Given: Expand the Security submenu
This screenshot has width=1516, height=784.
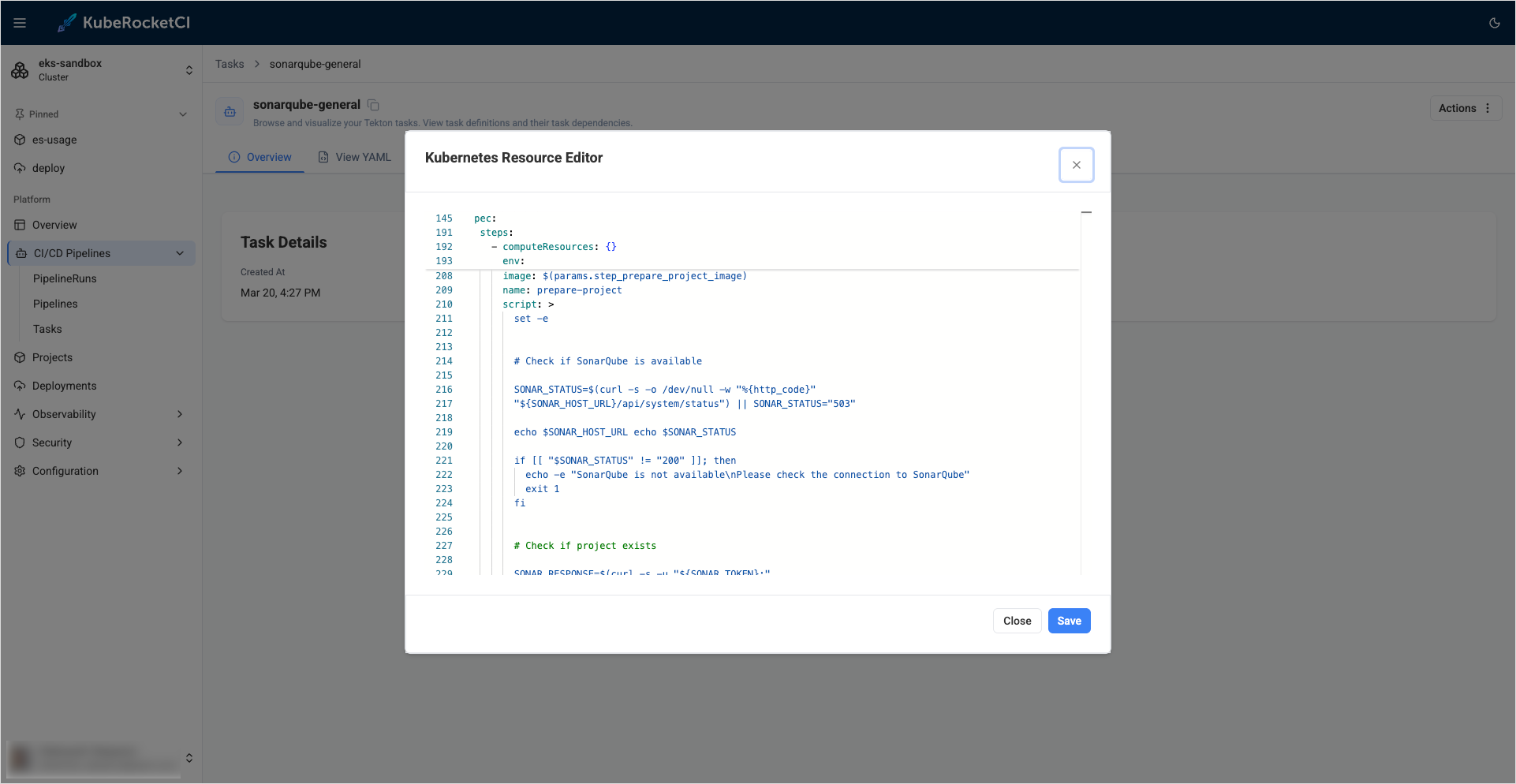Looking at the screenshot, I should 180,442.
